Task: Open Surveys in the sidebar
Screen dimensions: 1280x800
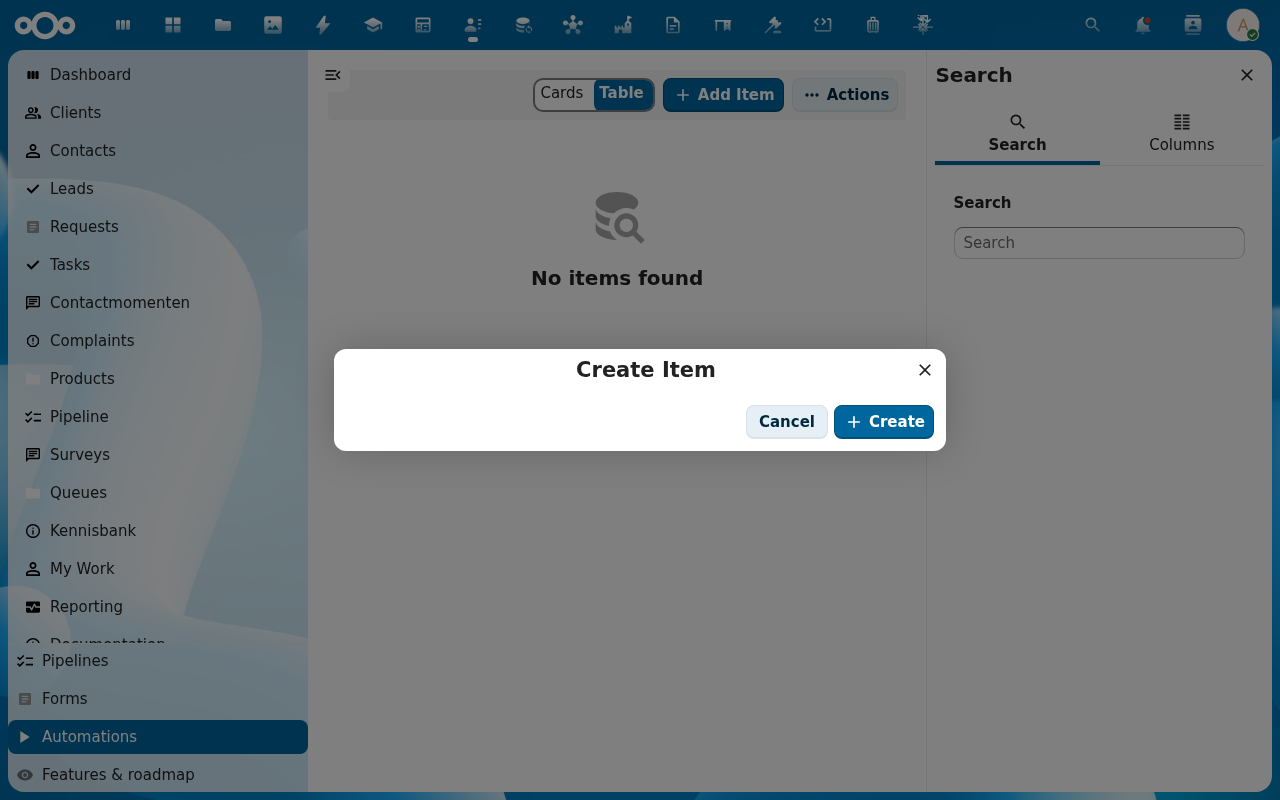Action: coord(158,455)
